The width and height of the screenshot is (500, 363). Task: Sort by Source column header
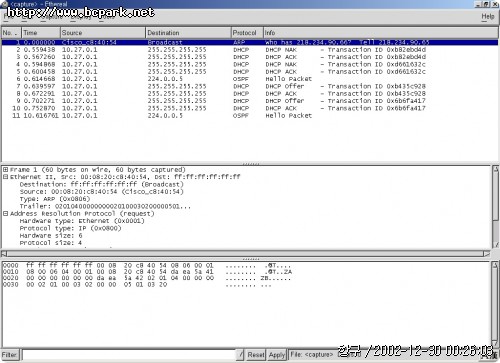(103, 33)
